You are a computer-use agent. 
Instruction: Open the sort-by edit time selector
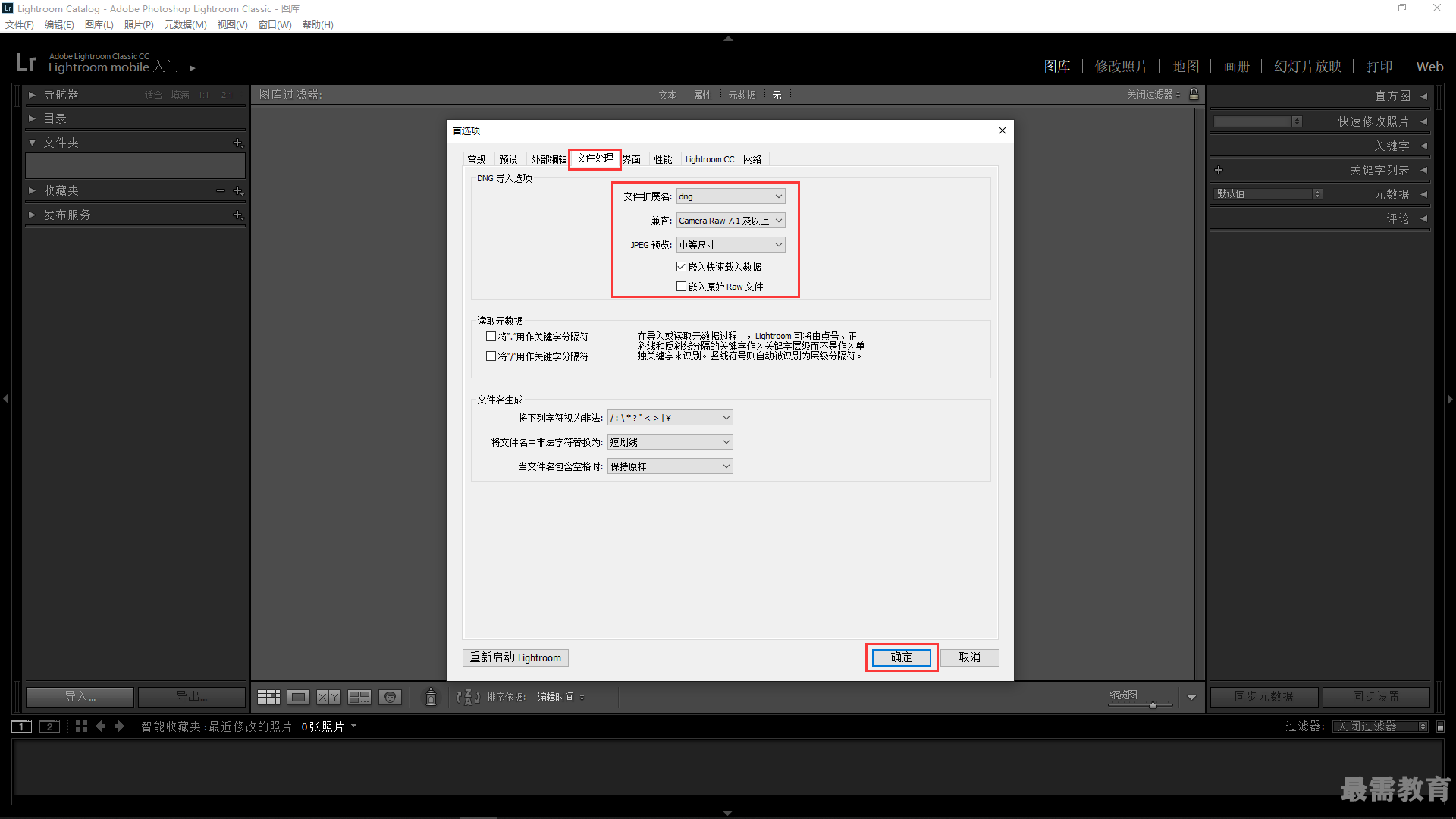pos(560,697)
